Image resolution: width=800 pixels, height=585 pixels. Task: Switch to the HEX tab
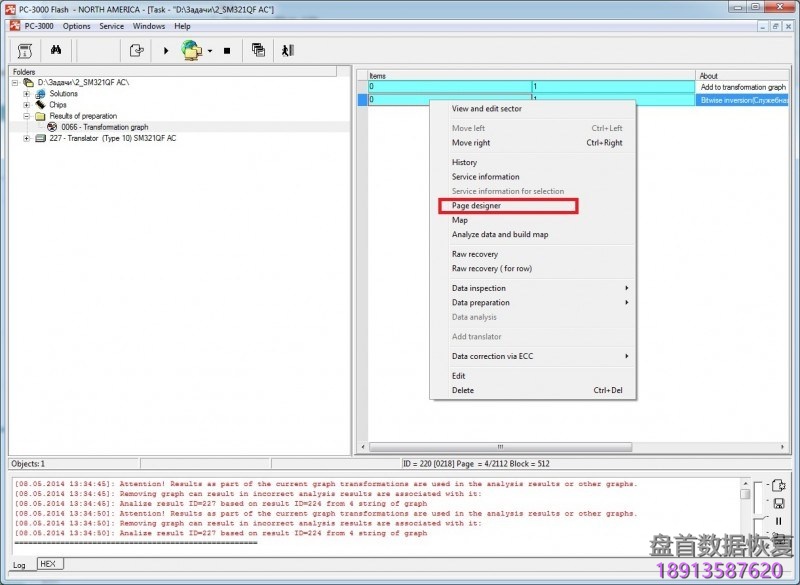pyautogui.click(x=48, y=564)
